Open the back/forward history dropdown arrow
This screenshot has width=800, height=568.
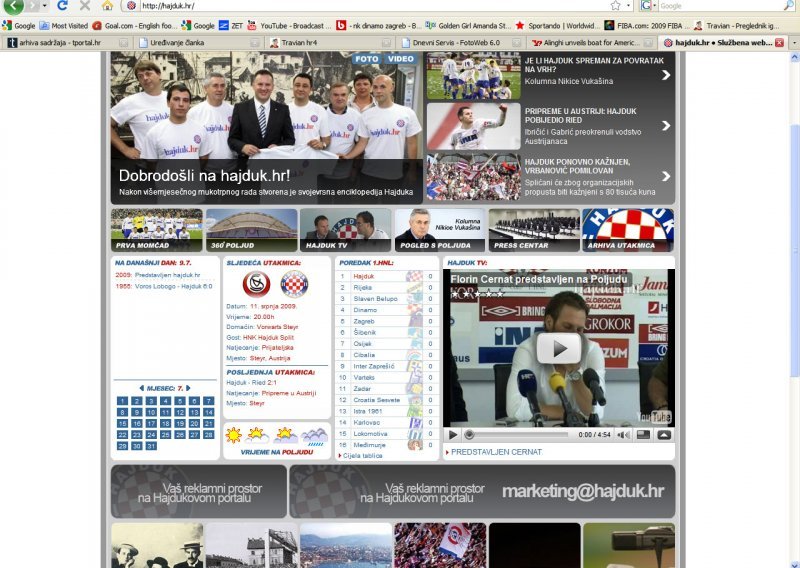click(x=45, y=6)
